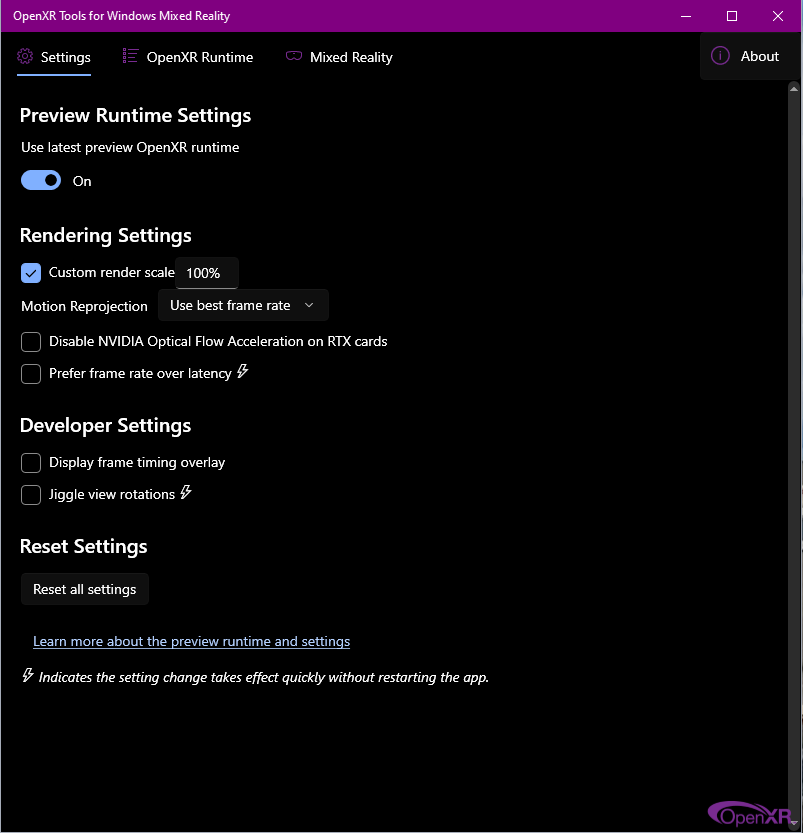
Task: Click the Reset all settings button
Action: tap(85, 589)
